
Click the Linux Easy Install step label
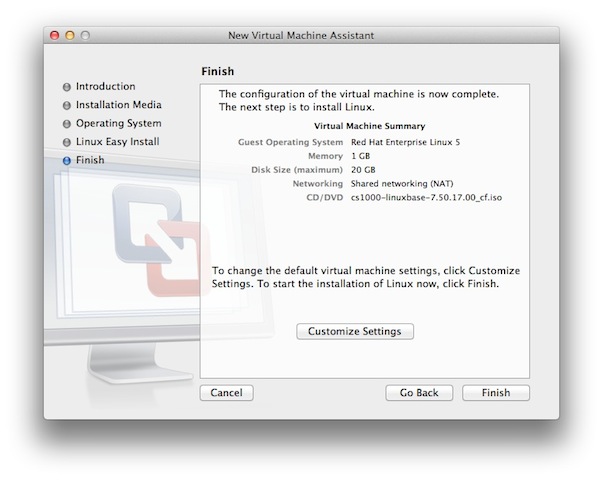[117, 142]
